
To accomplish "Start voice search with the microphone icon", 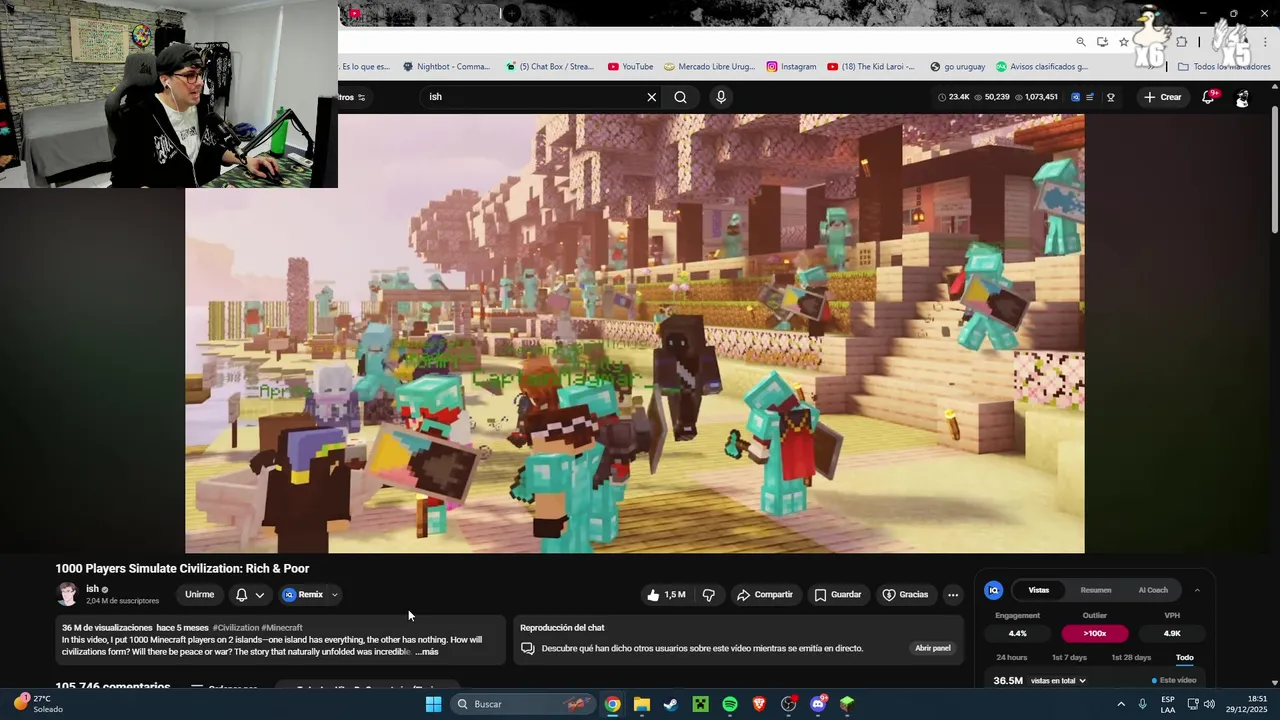I will [x=721, y=97].
